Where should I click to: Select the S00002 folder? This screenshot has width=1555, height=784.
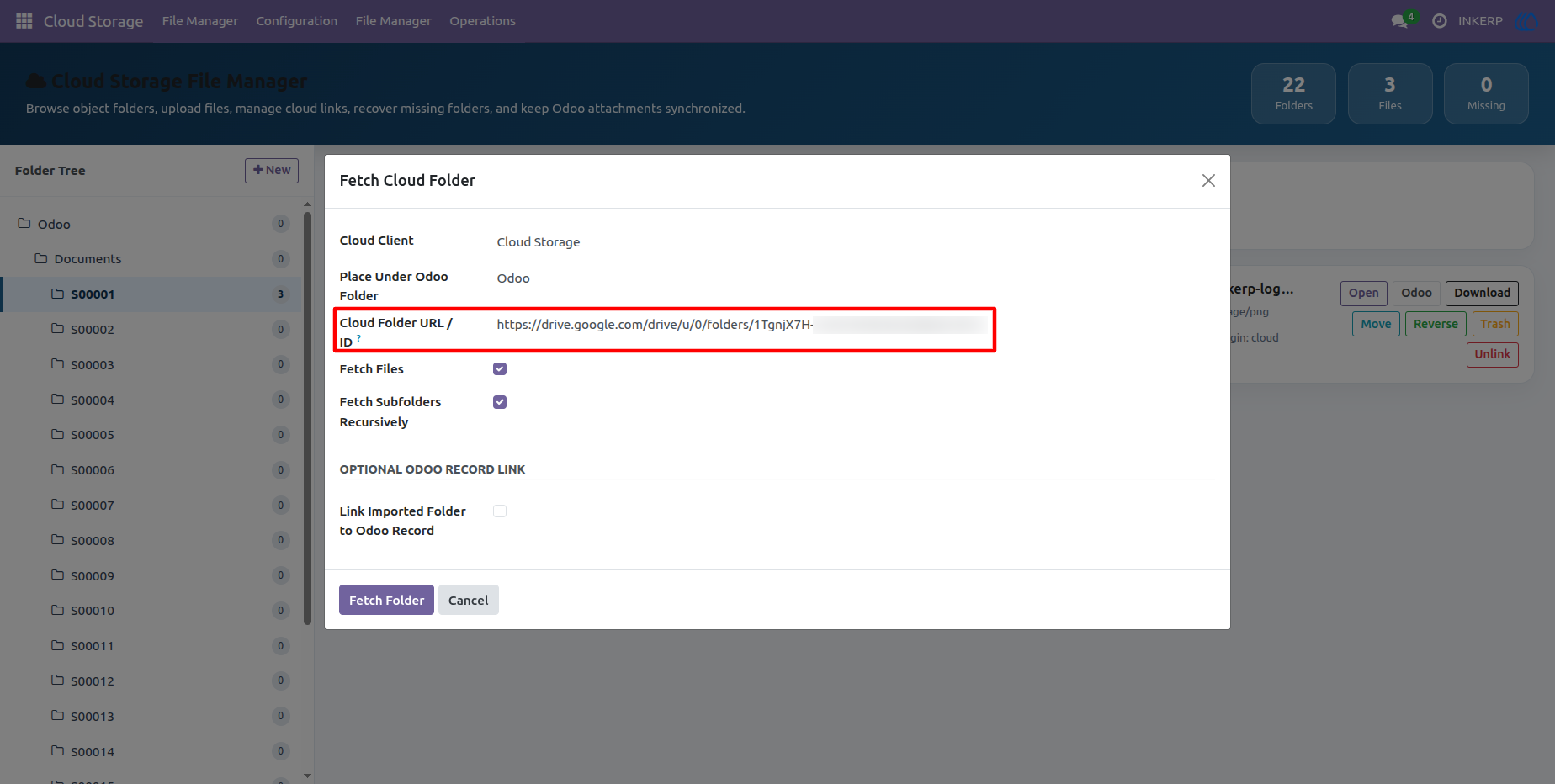(x=151, y=329)
